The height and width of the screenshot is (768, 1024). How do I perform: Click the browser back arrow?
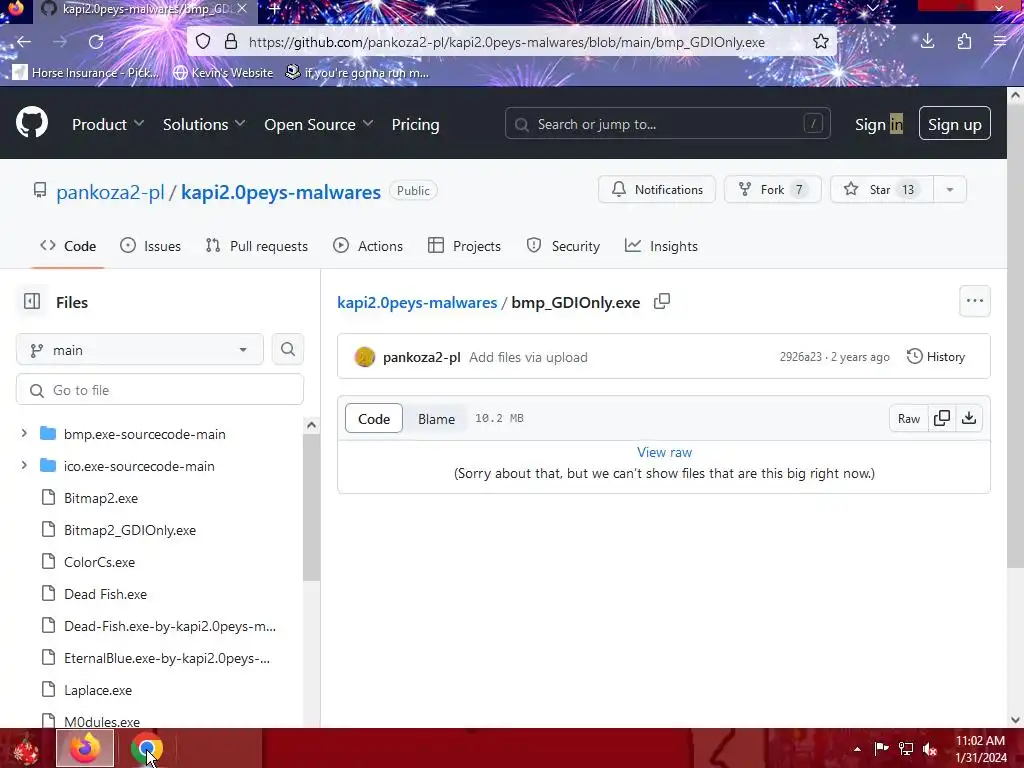(24, 42)
